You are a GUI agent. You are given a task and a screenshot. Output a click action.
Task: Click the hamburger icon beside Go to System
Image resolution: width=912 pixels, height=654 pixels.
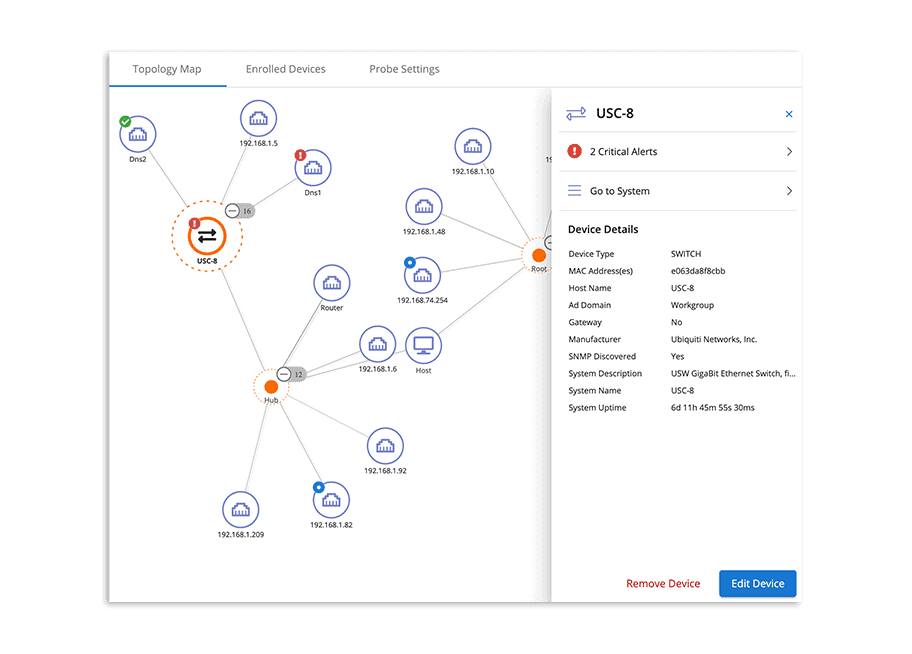coord(574,191)
